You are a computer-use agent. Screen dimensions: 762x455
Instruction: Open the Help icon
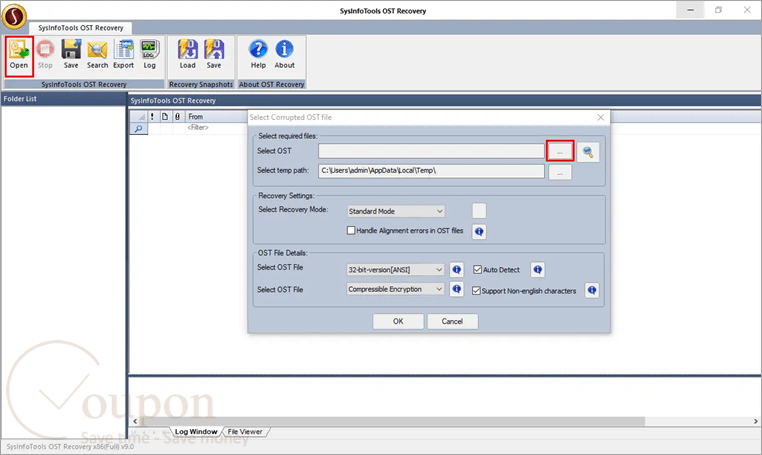point(258,54)
